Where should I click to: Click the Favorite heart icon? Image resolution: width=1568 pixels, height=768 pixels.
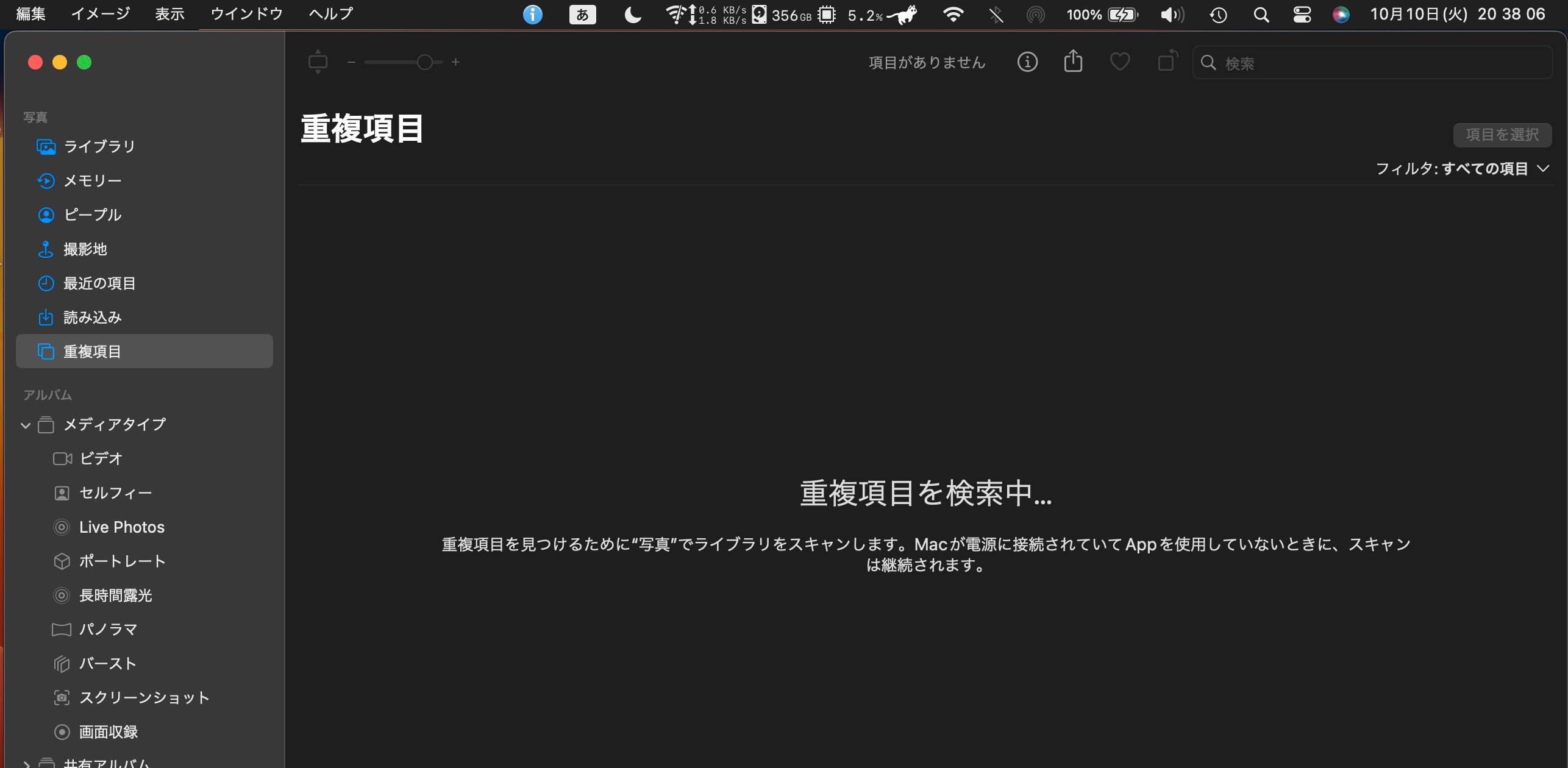click(x=1119, y=62)
